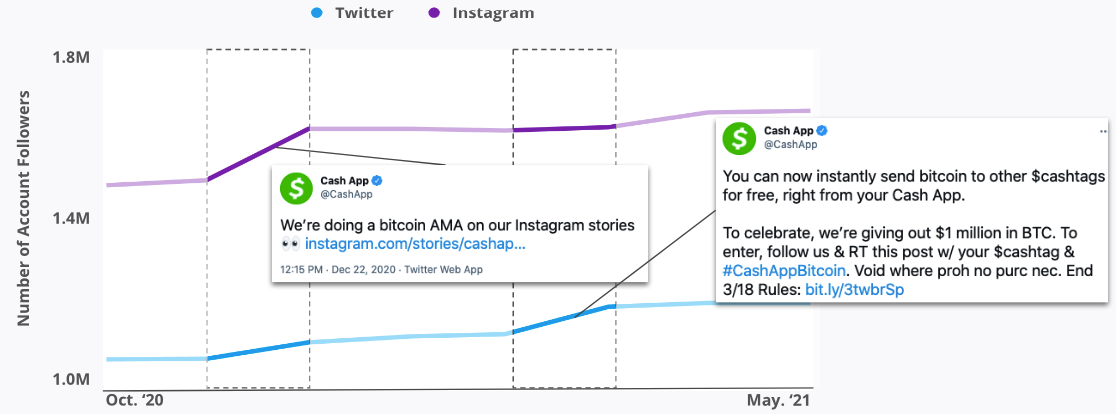Click the @CashApp handle in the giveaway tweet

click(790, 145)
